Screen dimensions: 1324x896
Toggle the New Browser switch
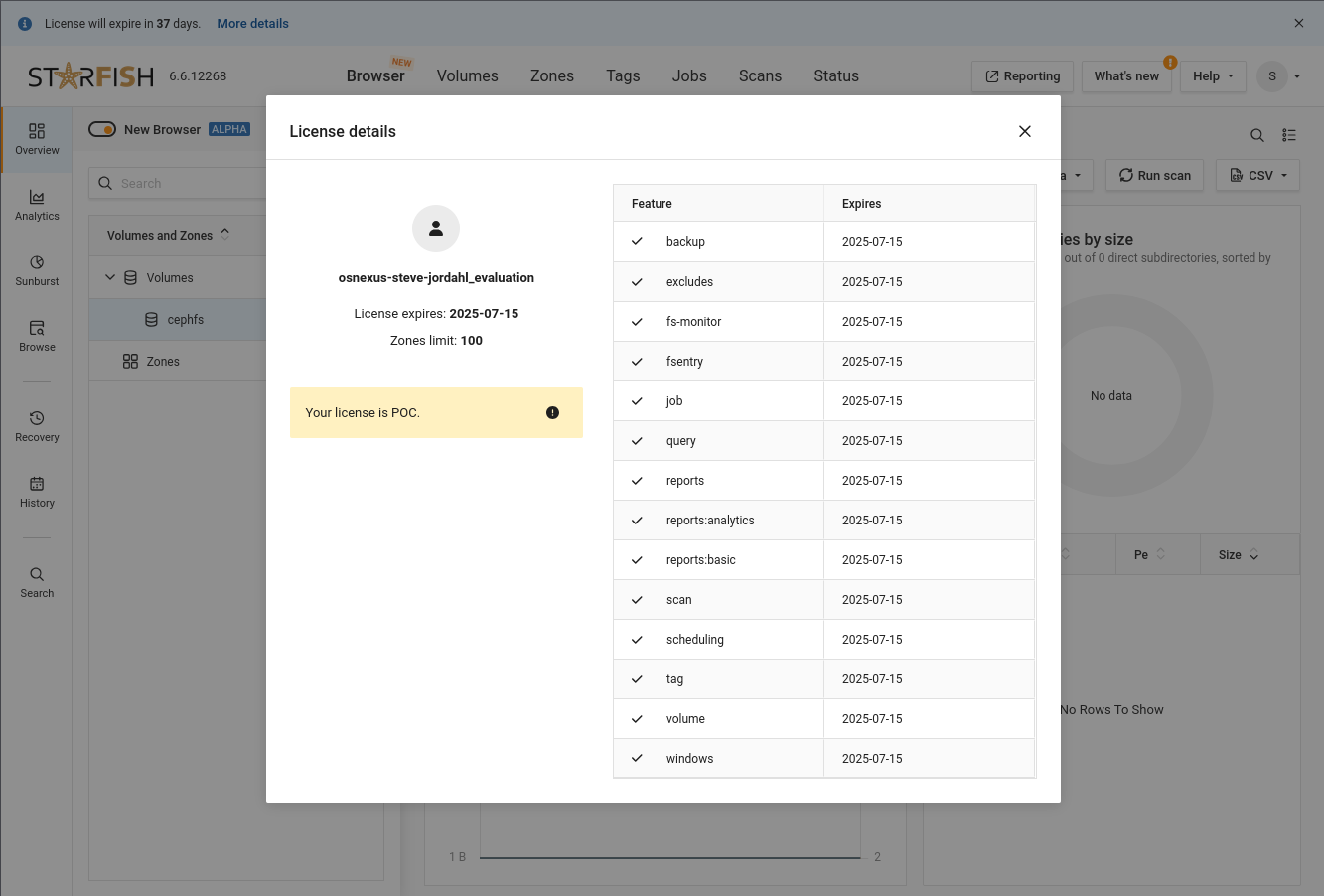[x=102, y=130]
